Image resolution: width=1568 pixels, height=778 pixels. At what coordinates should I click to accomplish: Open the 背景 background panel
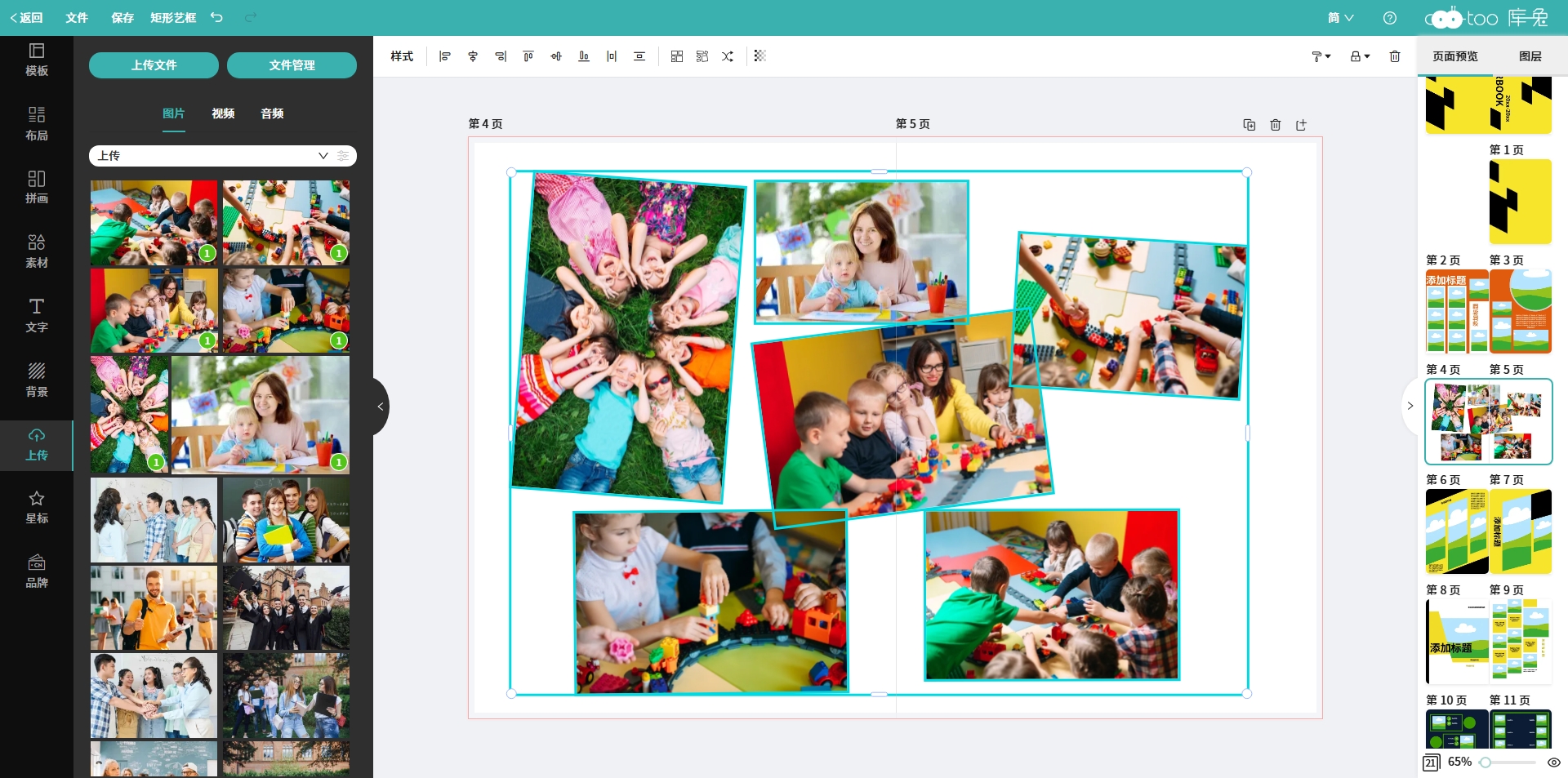[x=37, y=380]
